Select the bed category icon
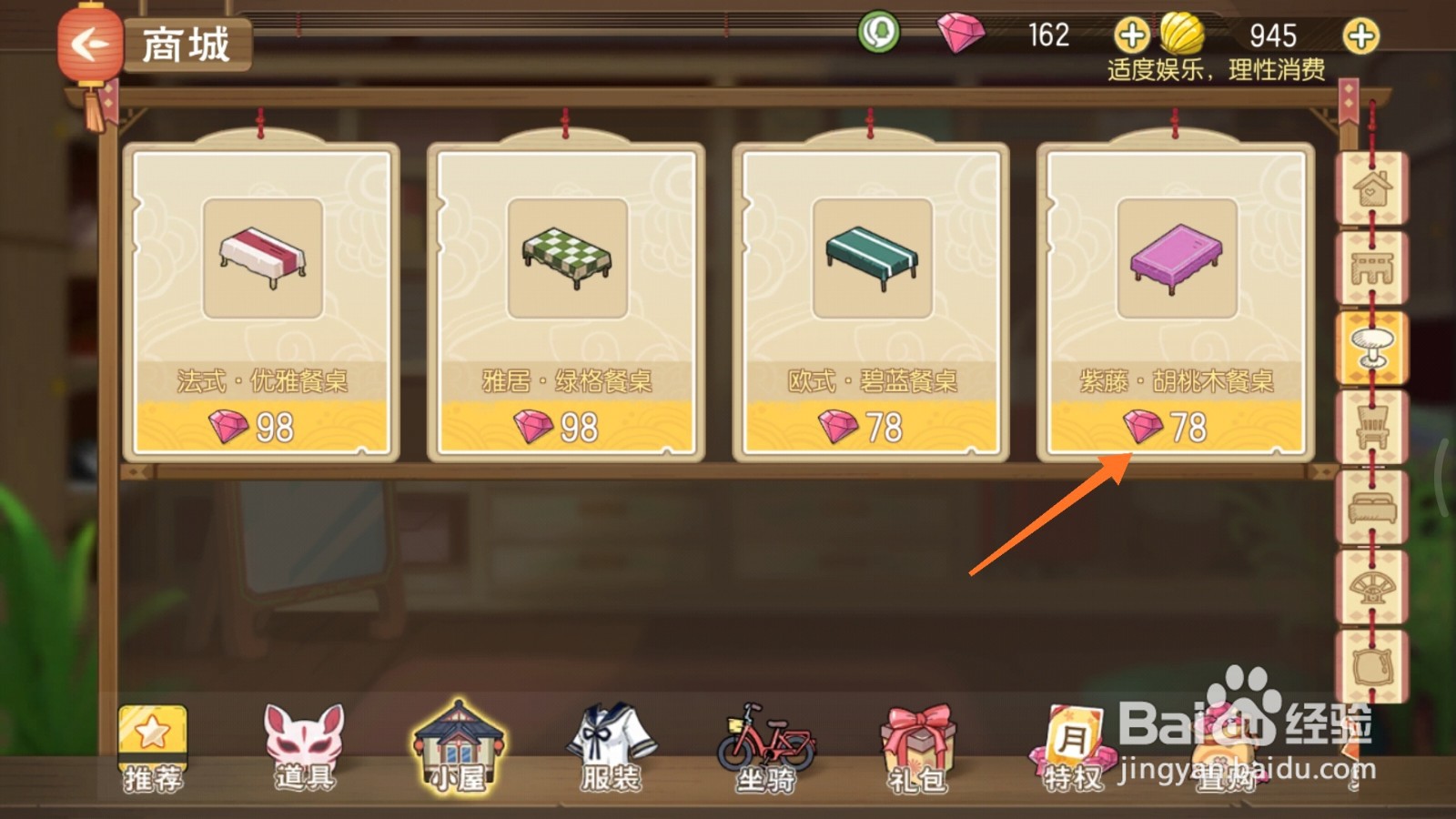 pyautogui.click(x=1371, y=507)
